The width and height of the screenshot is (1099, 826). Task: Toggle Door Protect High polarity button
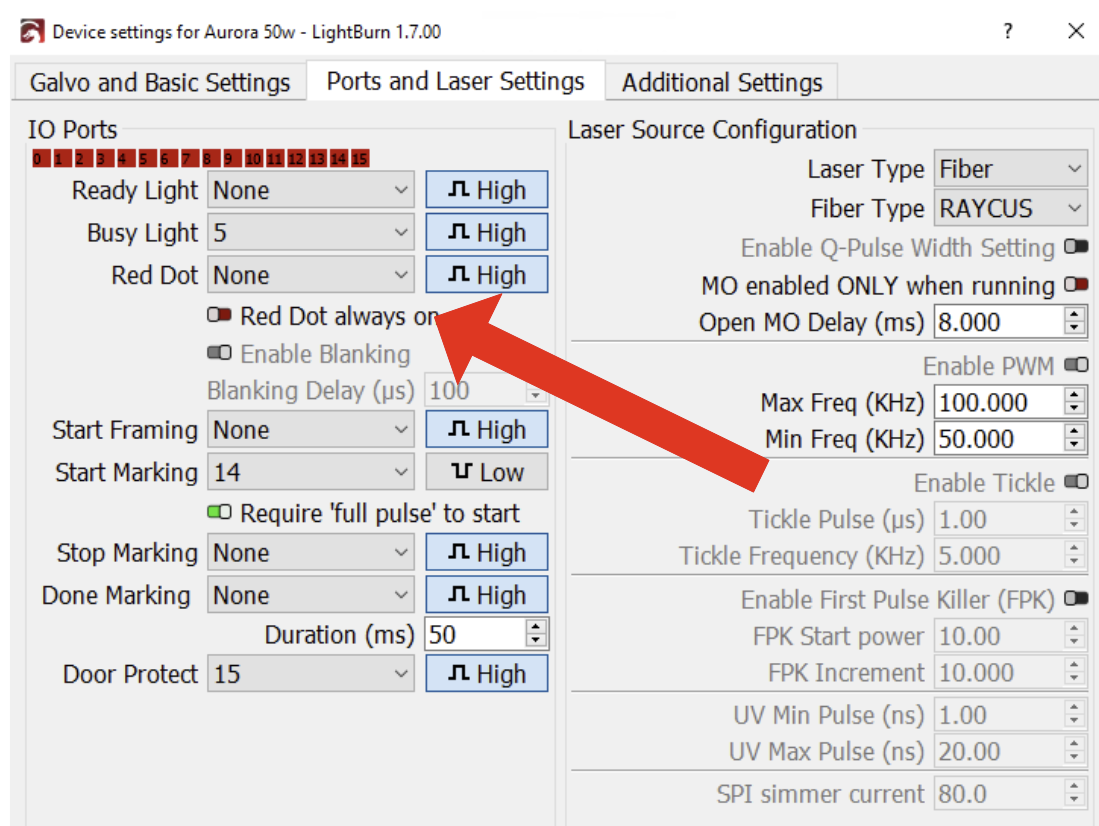tap(486, 674)
